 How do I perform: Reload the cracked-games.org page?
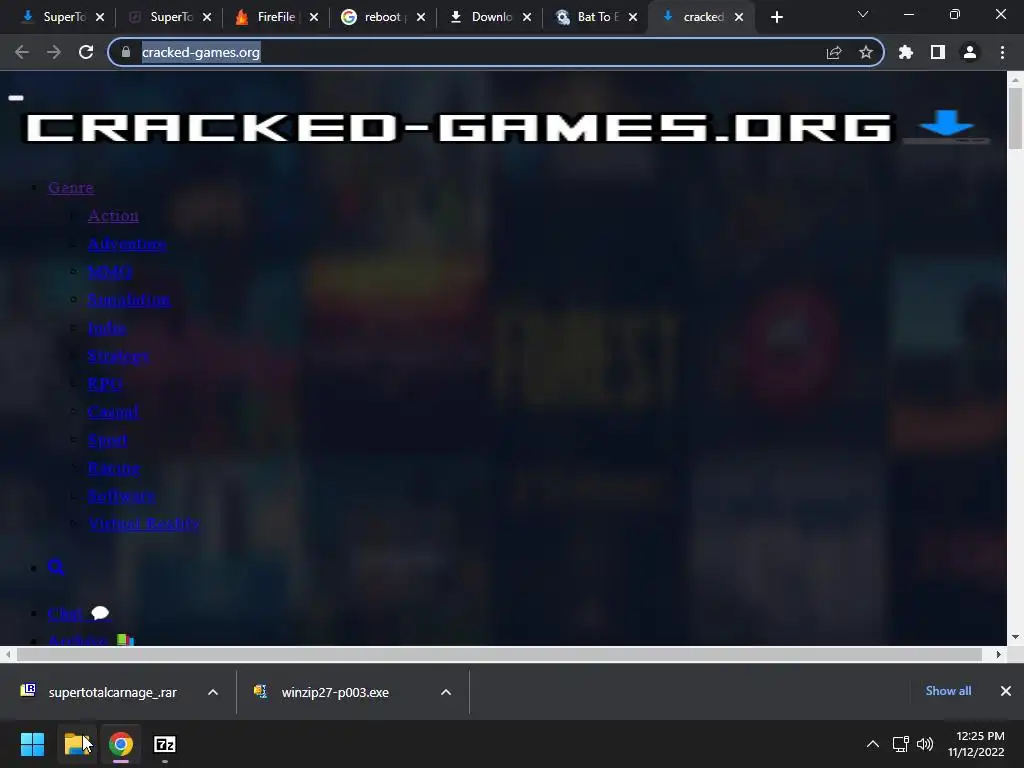click(86, 52)
